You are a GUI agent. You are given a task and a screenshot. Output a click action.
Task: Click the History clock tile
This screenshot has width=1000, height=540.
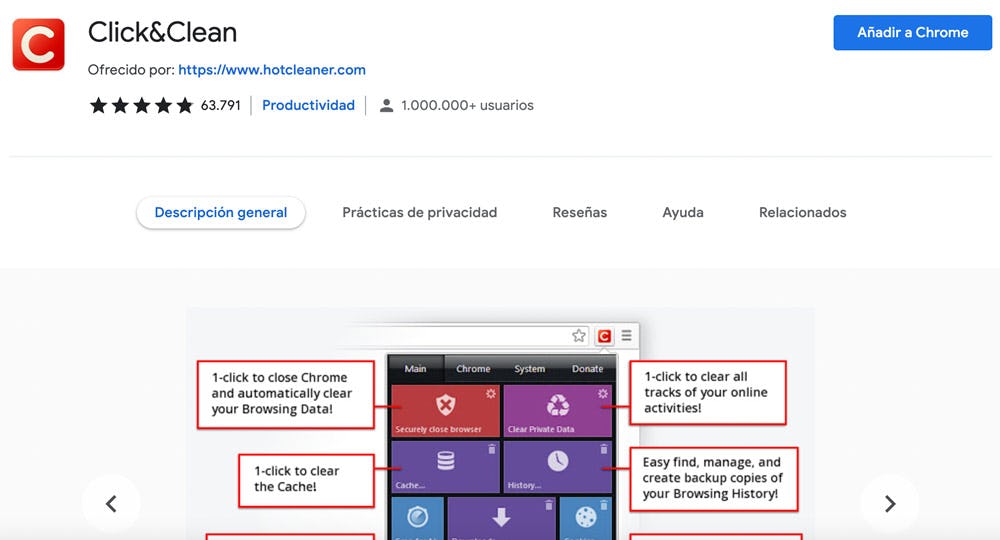557,466
